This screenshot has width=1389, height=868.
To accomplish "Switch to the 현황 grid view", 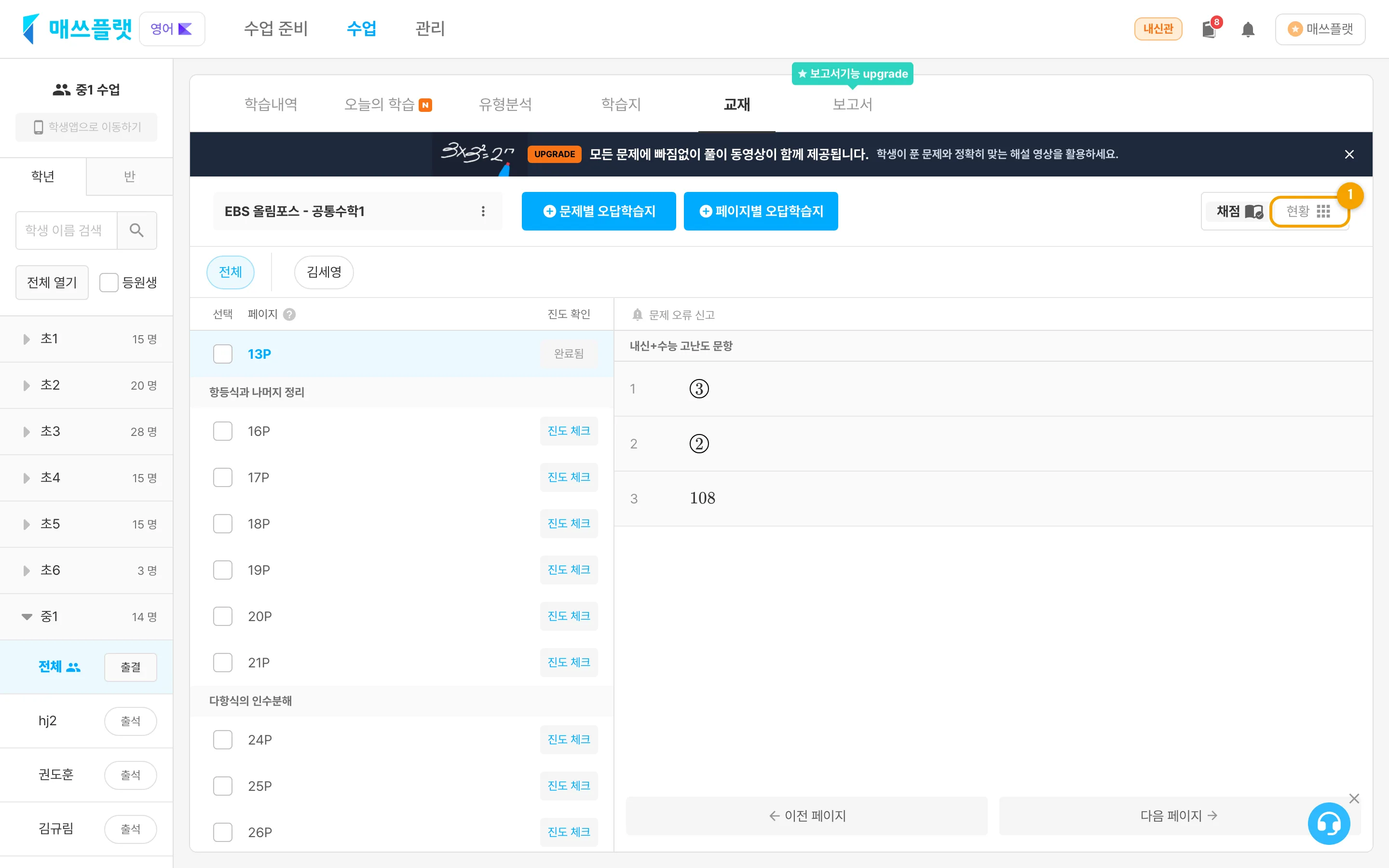I will click(x=1308, y=211).
